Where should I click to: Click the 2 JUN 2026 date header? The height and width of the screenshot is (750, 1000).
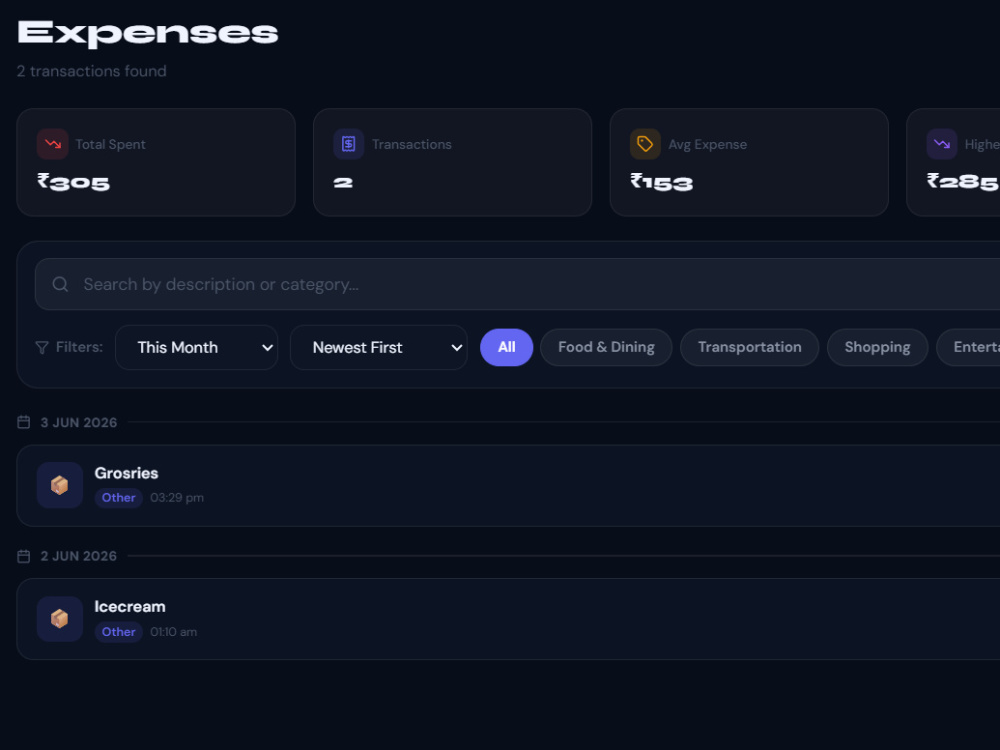[79, 556]
